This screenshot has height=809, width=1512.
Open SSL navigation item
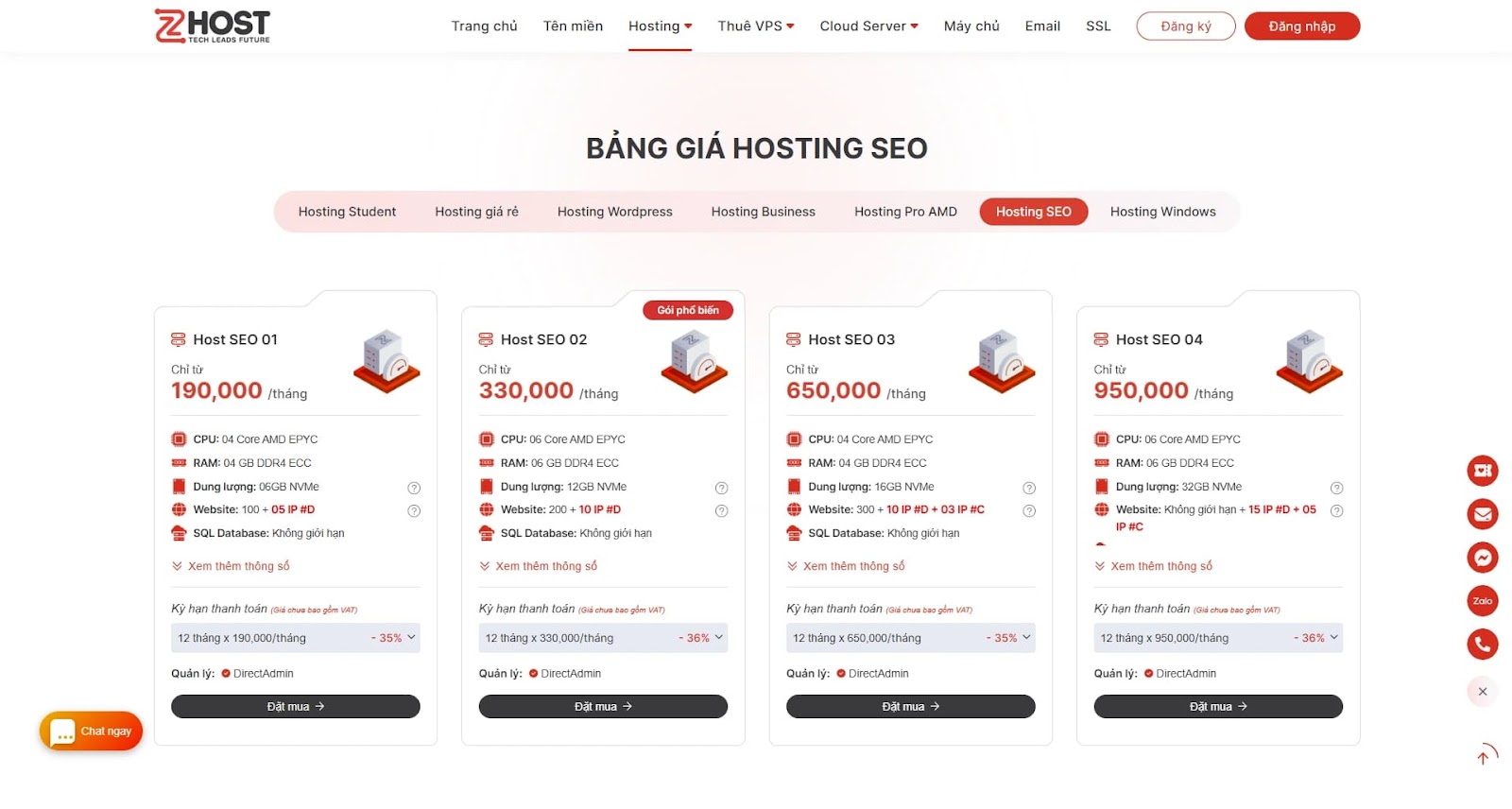pyautogui.click(x=1098, y=26)
